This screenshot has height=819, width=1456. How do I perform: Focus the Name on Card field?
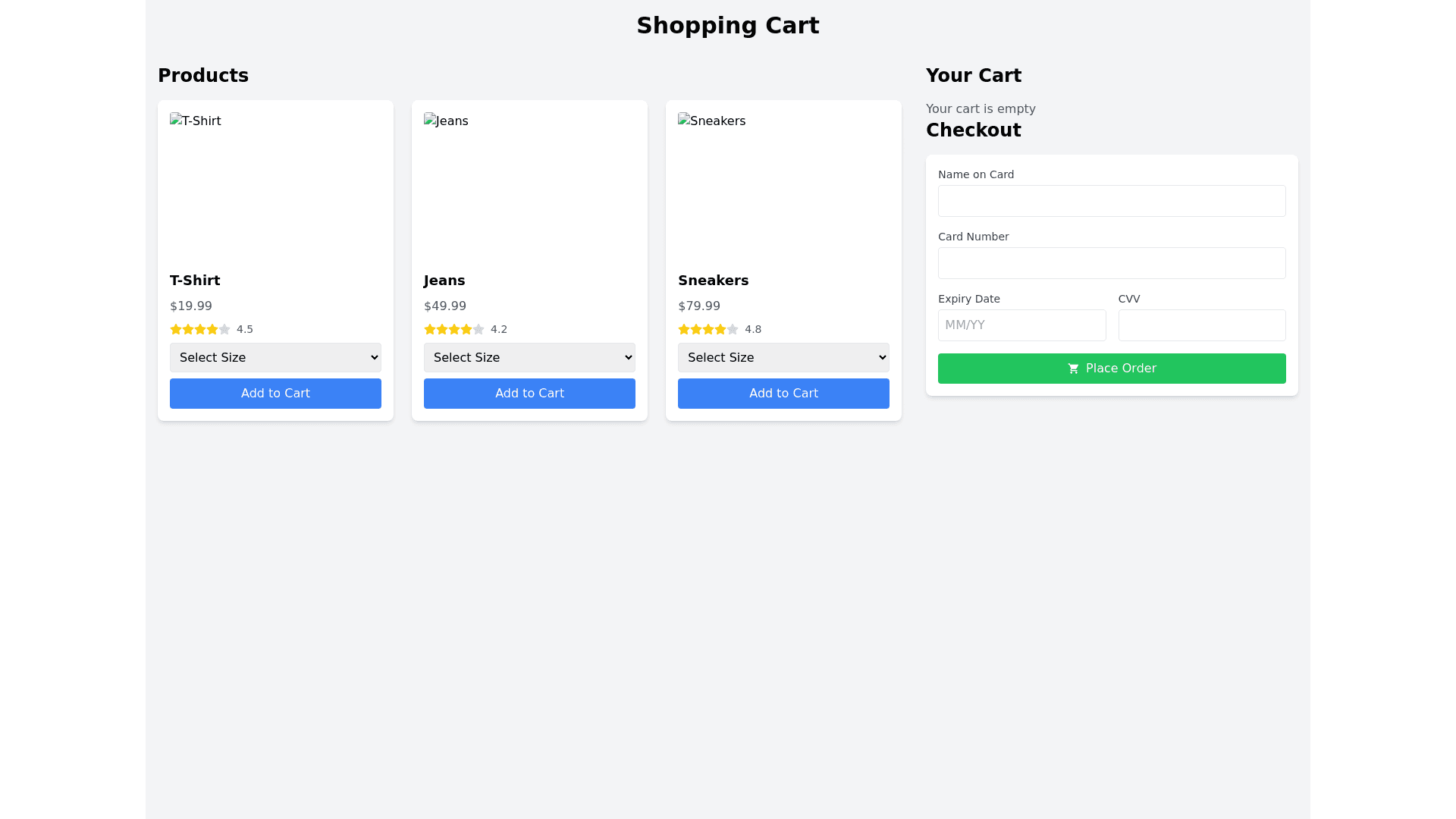(x=1112, y=201)
